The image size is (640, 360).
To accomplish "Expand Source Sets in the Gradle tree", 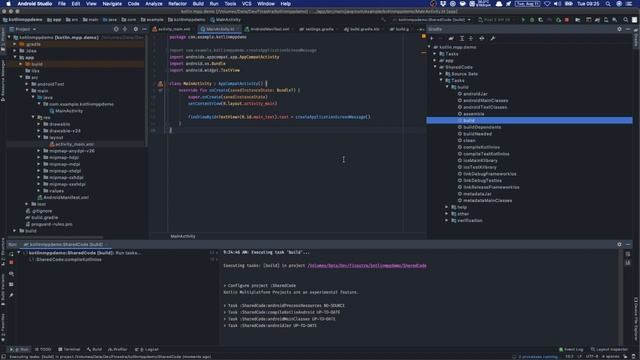I will click(441, 74).
